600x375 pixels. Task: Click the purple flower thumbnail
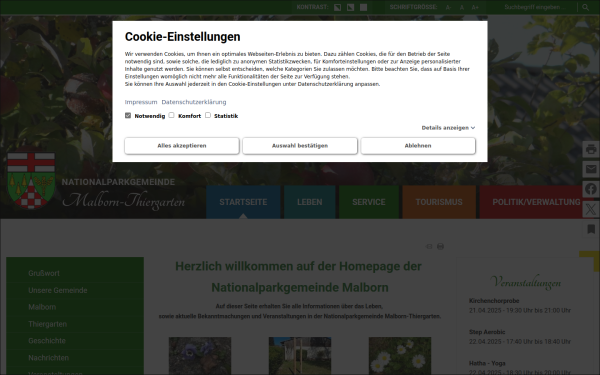200,356
